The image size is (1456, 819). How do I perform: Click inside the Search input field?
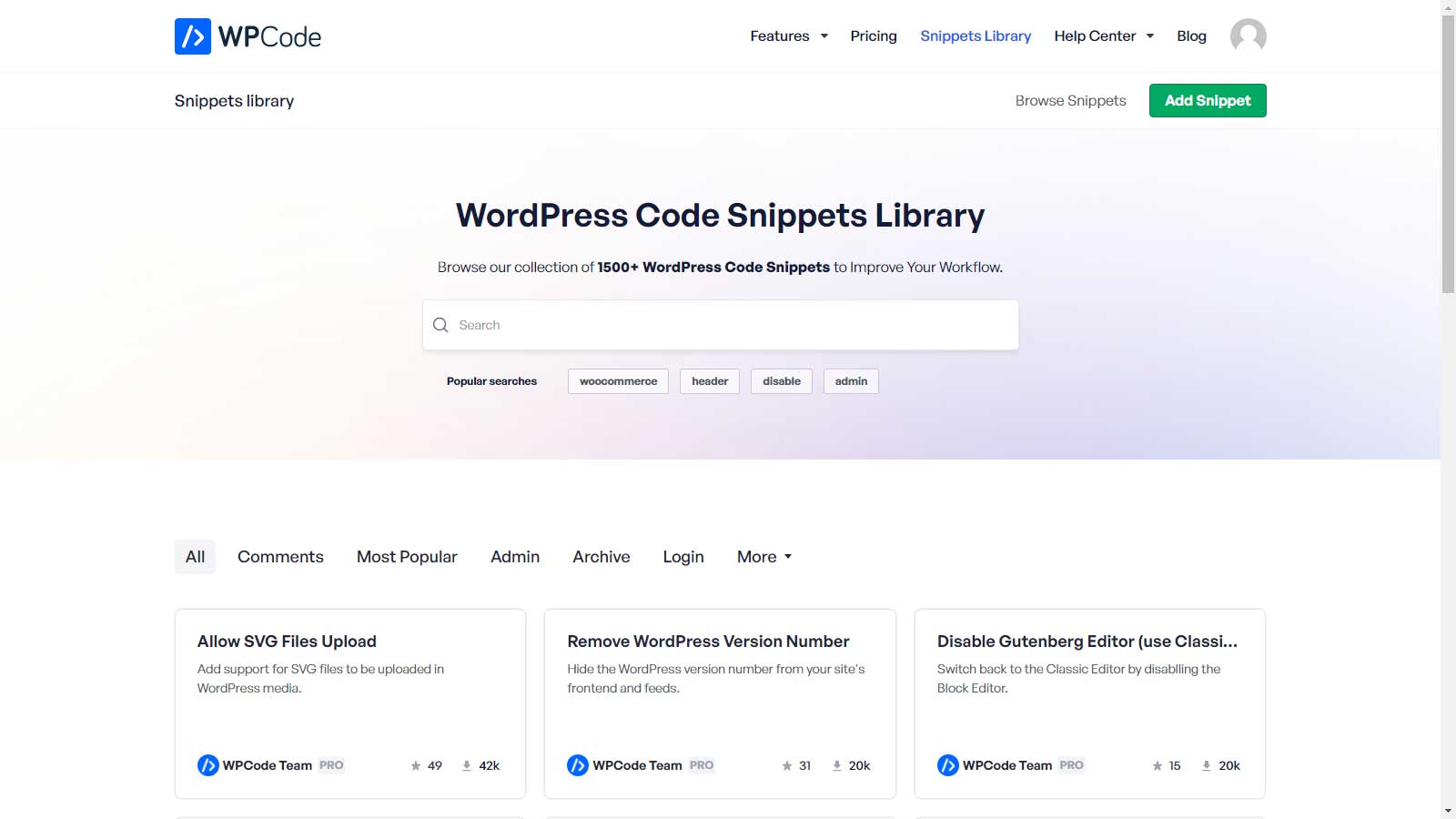[720, 325]
